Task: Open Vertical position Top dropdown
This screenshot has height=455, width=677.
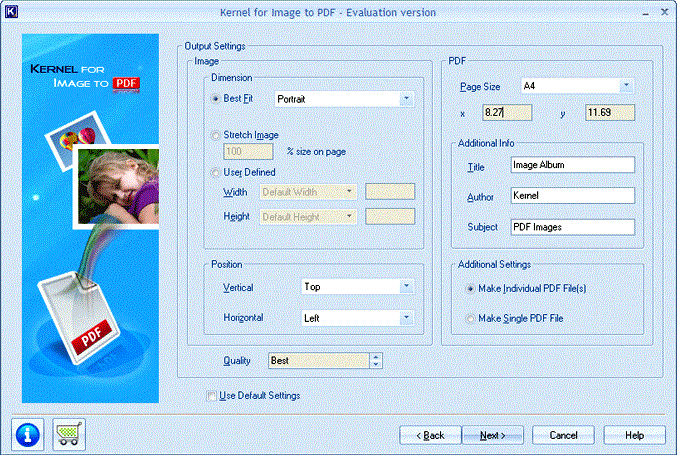Action: (357, 287)
